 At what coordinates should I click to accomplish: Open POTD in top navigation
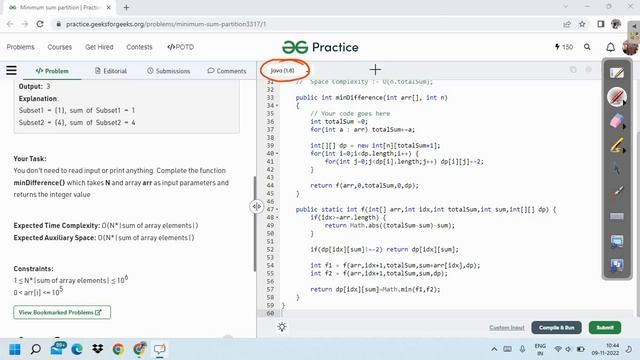coord(180,47)
